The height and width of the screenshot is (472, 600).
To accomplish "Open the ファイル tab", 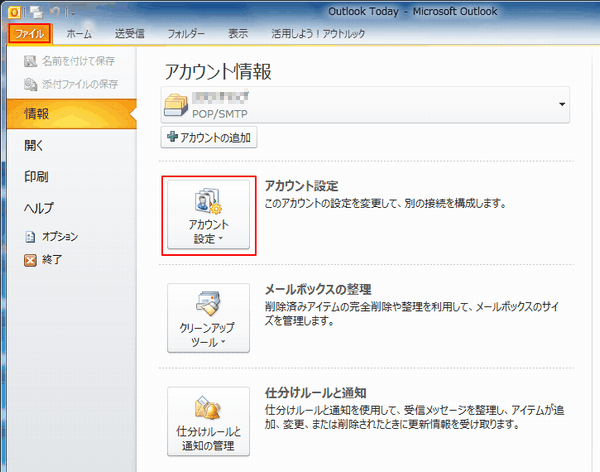I will click(x=29, y=34).
